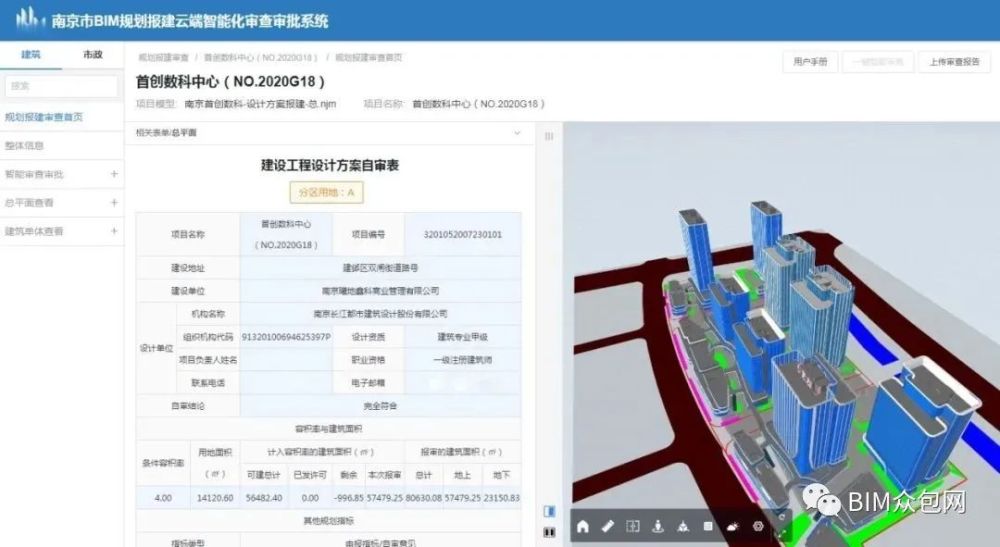Click the model file name 南京首创数科-设计方案报建-总.njm
The image size is (1000, 547).
(260, 104)
